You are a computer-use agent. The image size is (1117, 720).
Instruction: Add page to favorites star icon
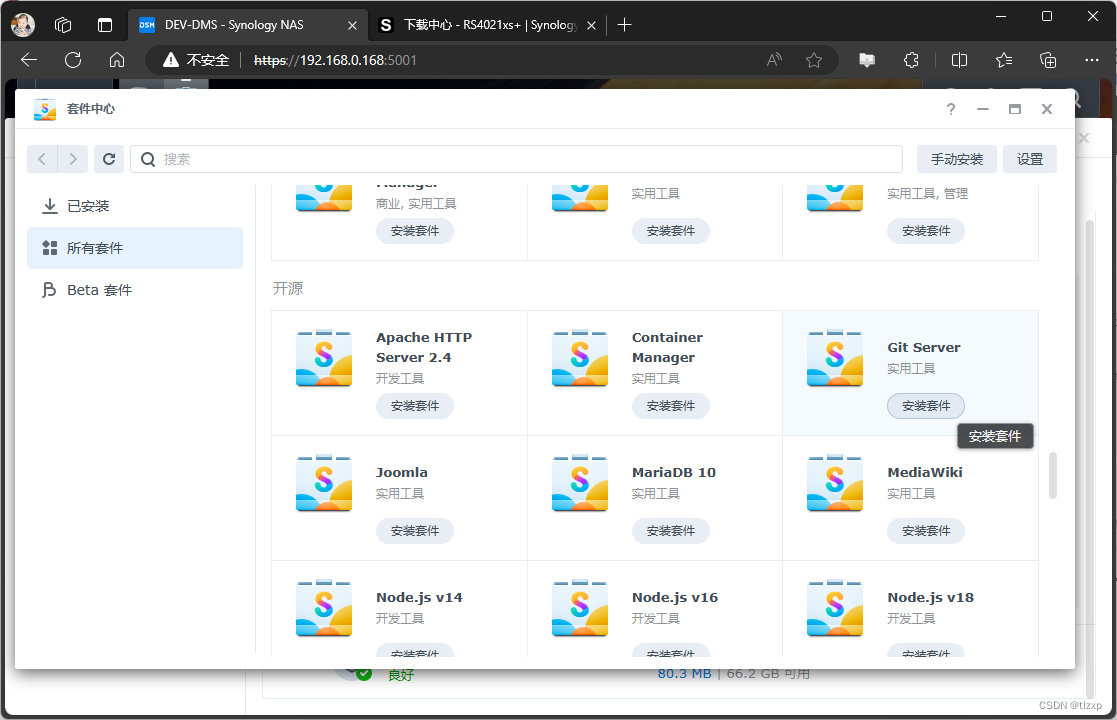(x=814, y=61)
